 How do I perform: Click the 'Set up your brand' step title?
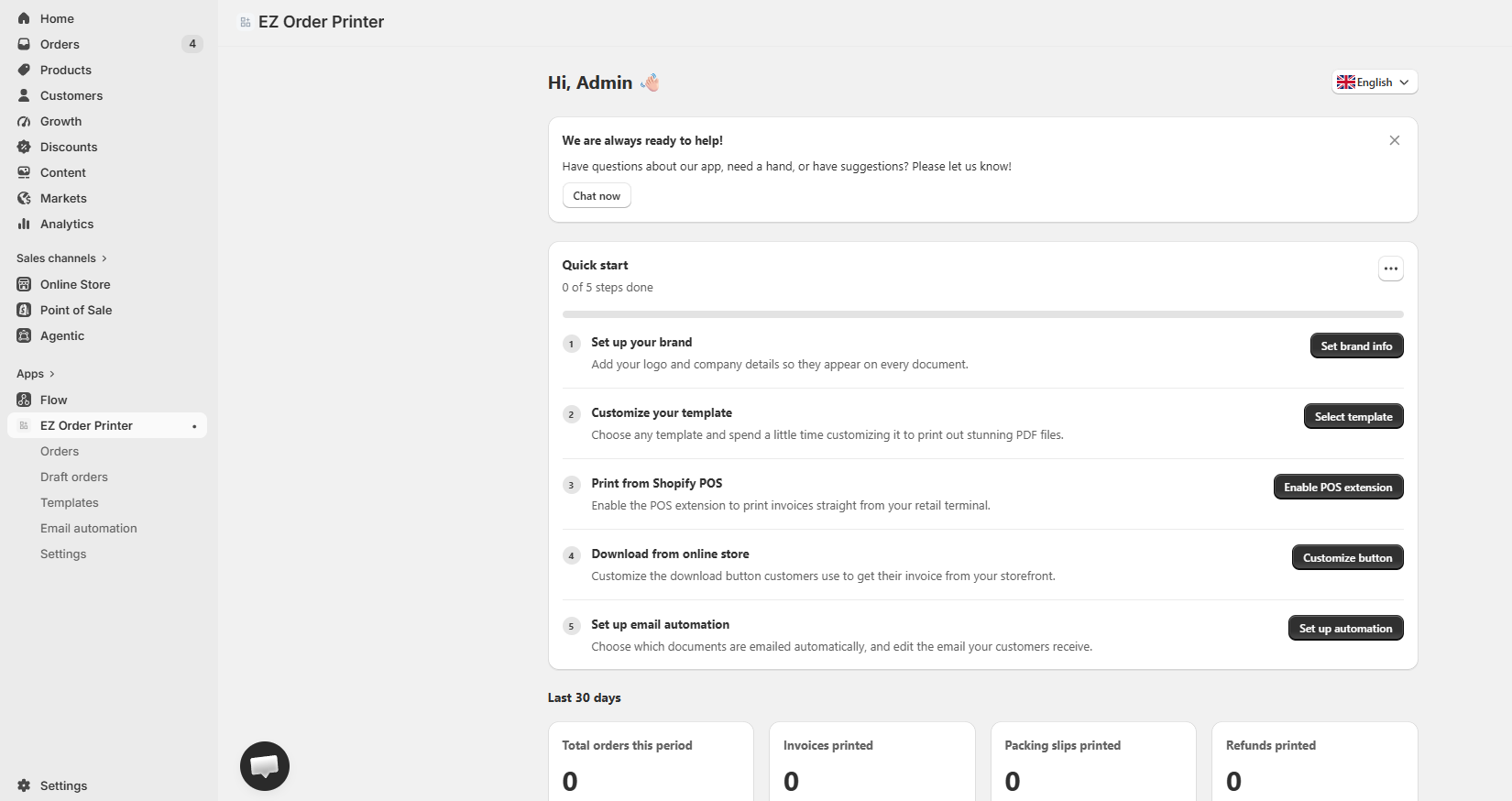641,342
